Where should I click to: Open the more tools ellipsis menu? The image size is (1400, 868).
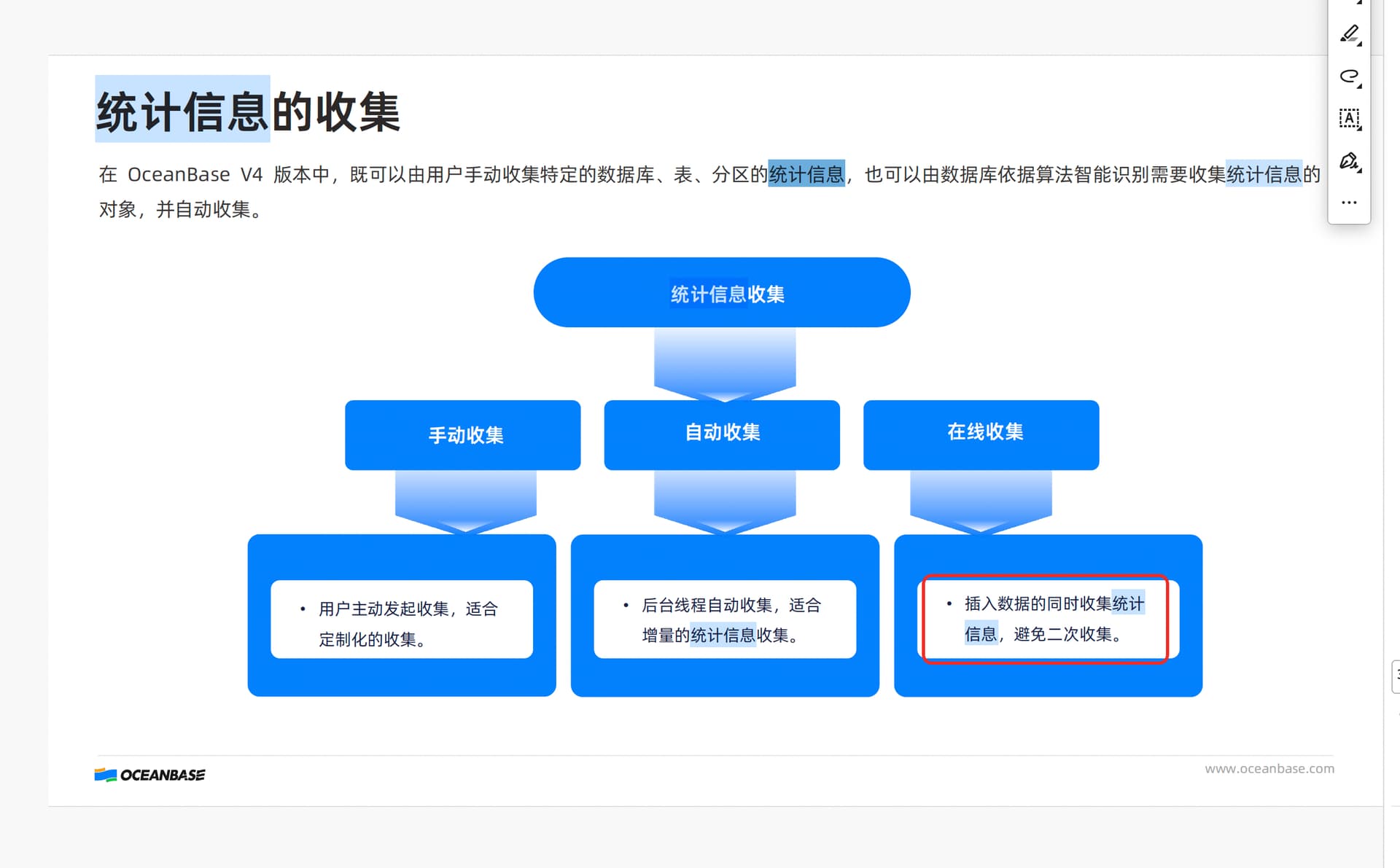tap(1349, 203)
